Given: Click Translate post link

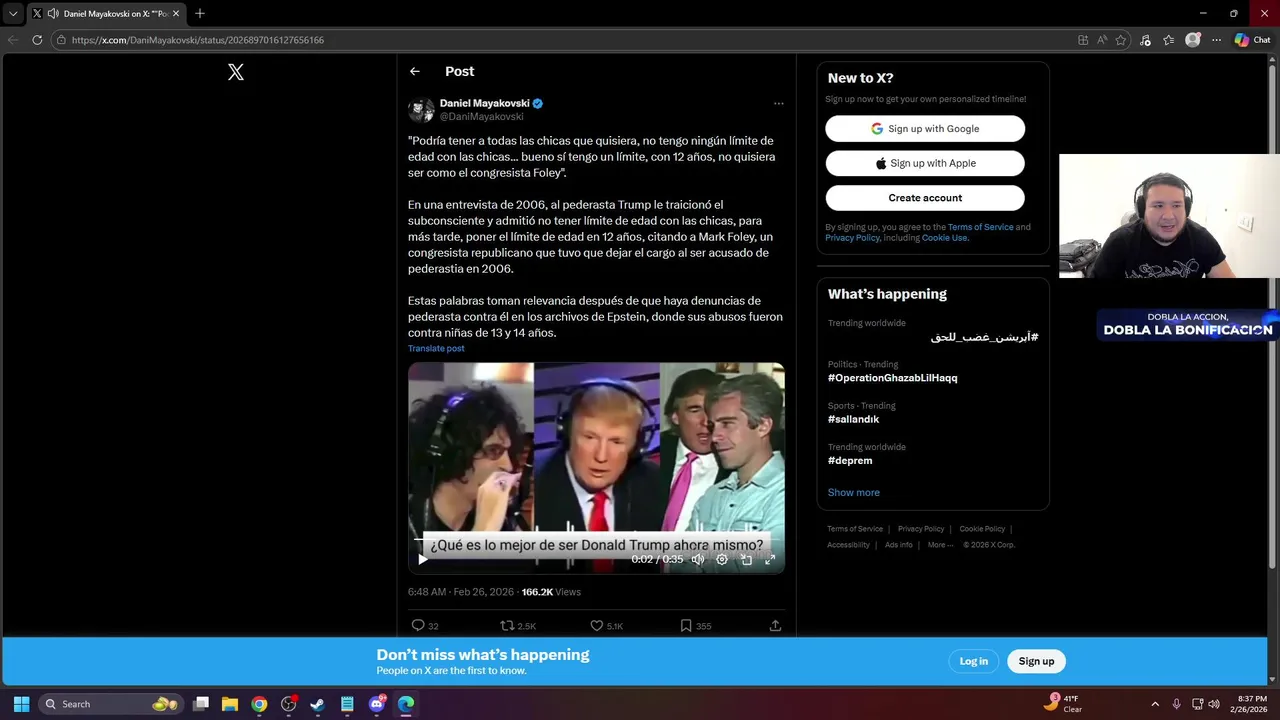Looking at the screenshot, I should (x=436, y=348).
